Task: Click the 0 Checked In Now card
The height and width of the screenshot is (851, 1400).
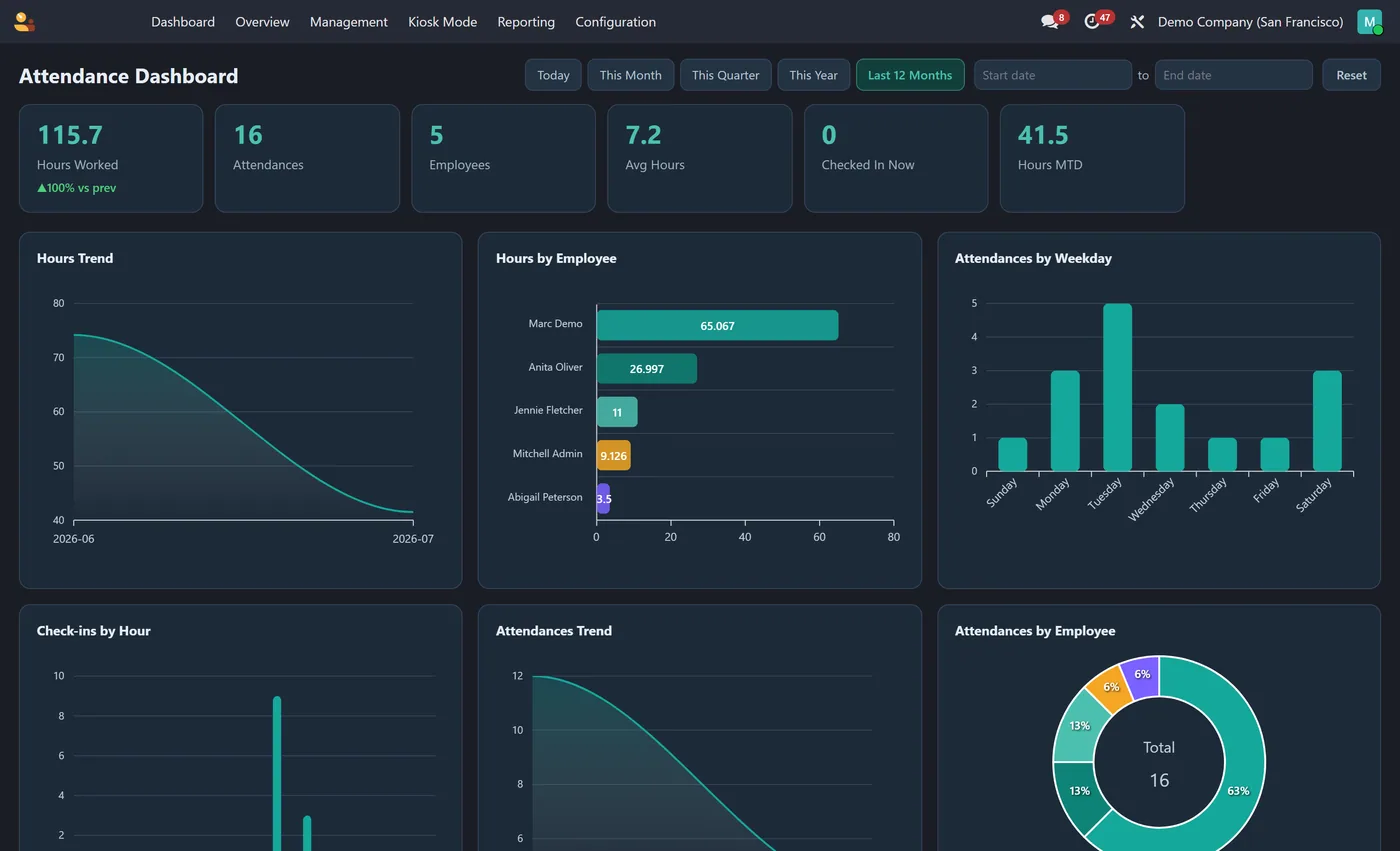Action: click(896, 158)
